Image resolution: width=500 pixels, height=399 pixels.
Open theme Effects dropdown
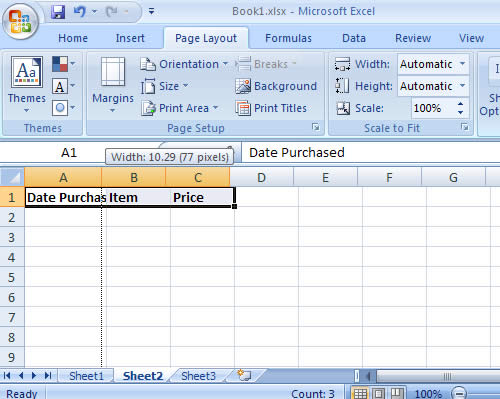[x=64, y=108]
